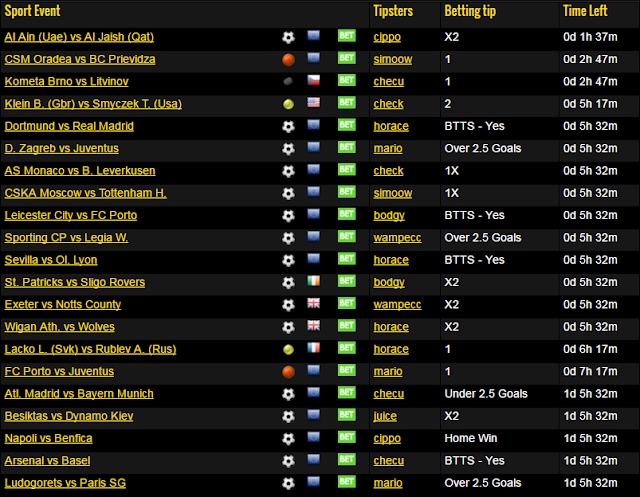This screenshot has height=497, width=640.
Task: Open Wigan Ath. vs Wolves event
Action: [x=60, y=327]
